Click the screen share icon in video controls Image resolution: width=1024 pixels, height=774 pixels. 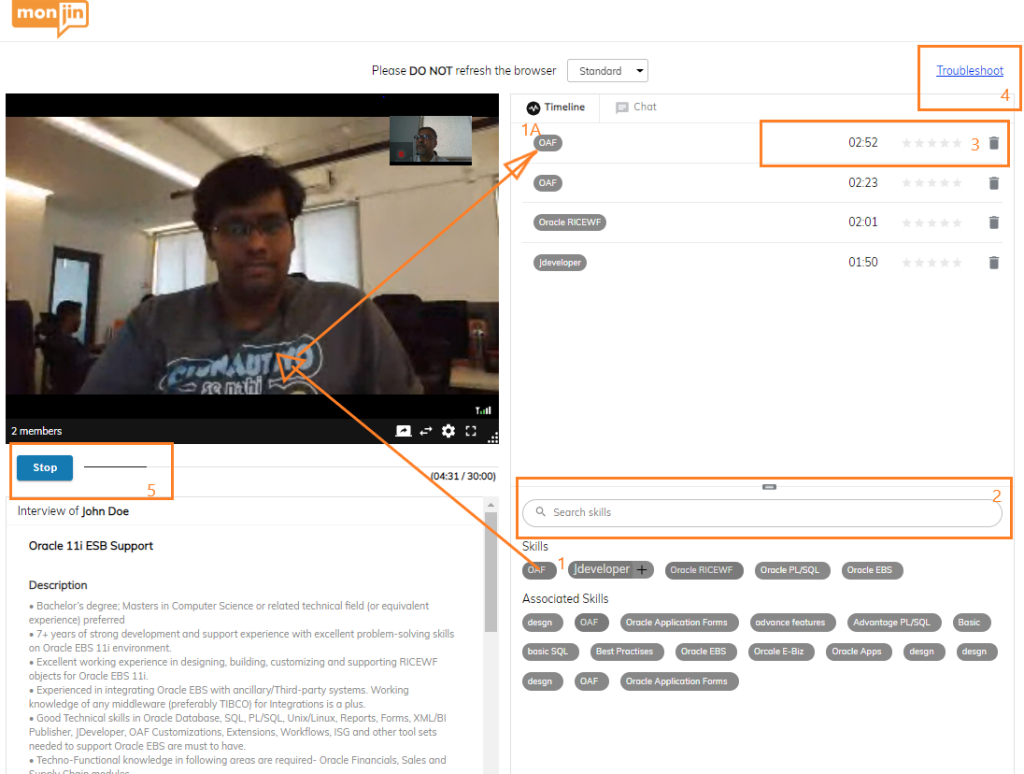point(403,431)
